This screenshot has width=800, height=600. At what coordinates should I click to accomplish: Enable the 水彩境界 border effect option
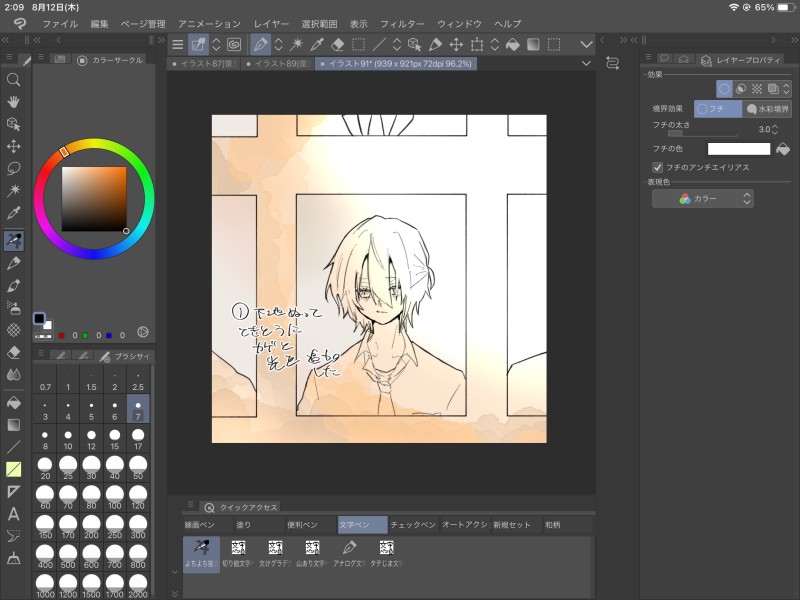coord(768,109)
